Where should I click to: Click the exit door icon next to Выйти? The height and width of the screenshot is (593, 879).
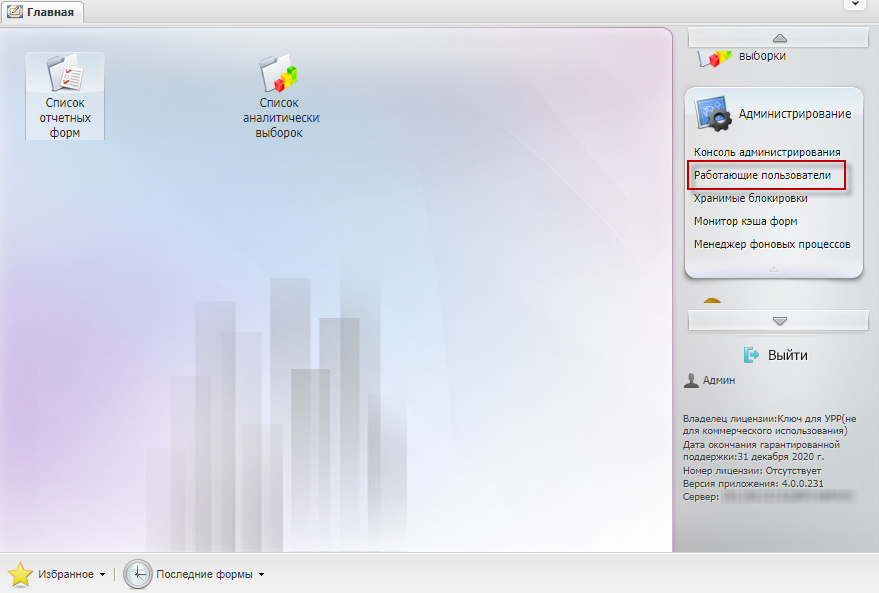pos(752,355)
